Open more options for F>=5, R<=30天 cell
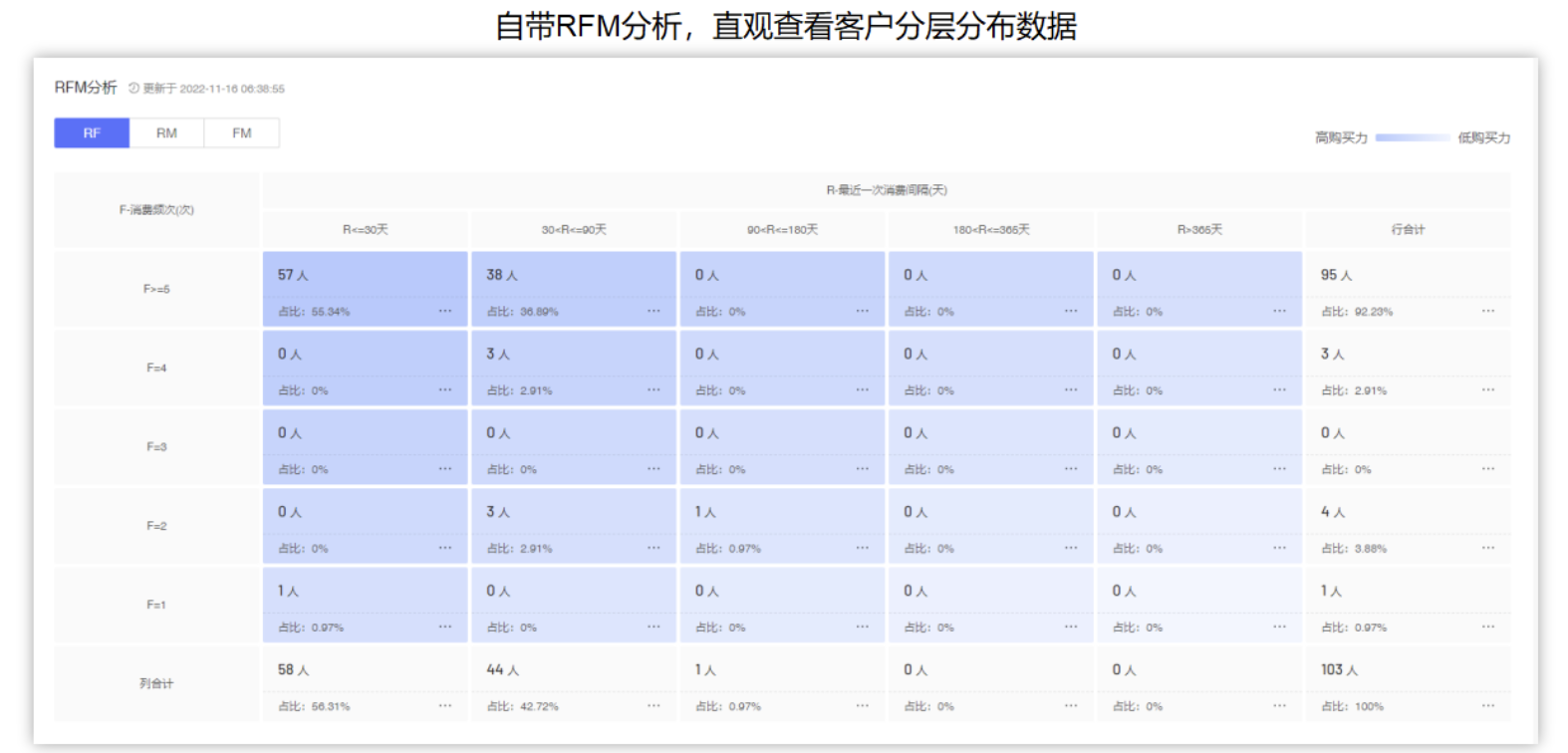The height and width of the screenshot is (753, 1568). pyautogui.click(x=445, y=311)
